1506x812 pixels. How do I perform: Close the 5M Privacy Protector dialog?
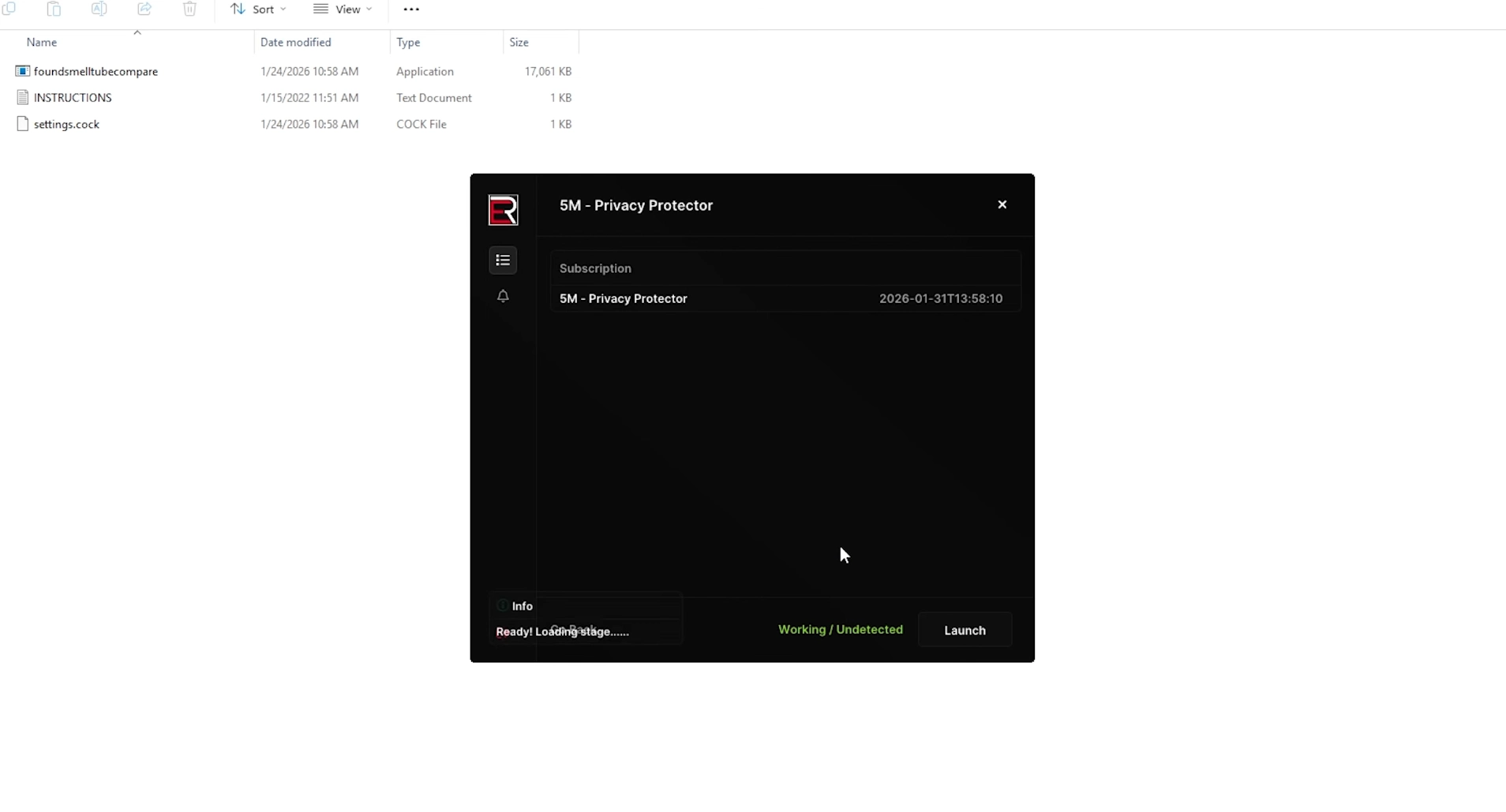(1002, 204)
